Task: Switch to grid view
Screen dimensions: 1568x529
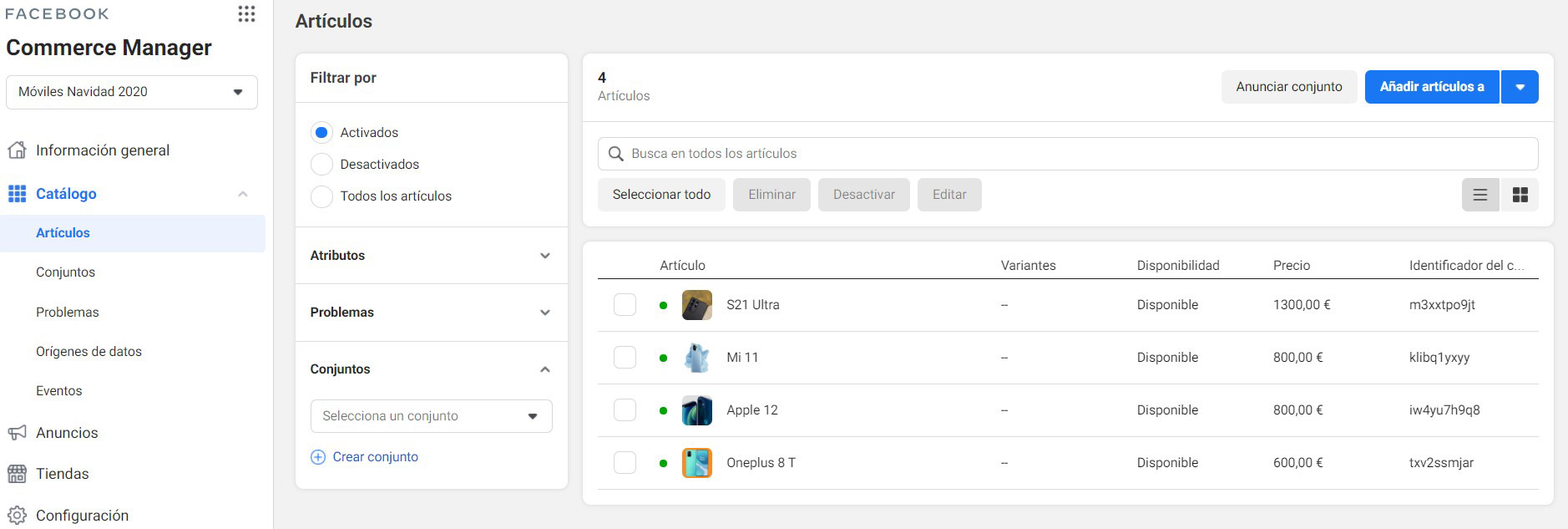Action: point(1520,195)
